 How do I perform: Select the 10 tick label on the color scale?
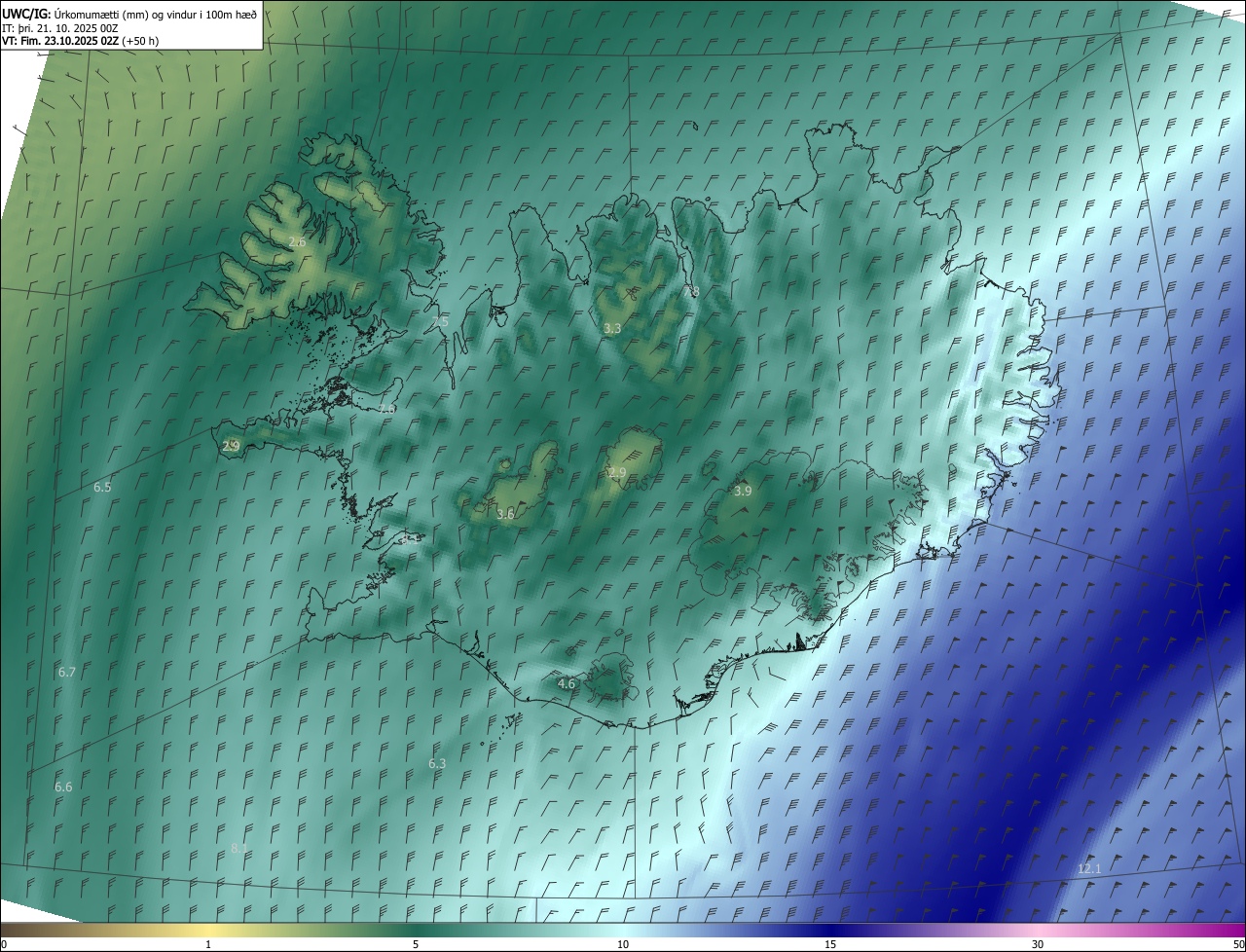(x=623, y=944)
